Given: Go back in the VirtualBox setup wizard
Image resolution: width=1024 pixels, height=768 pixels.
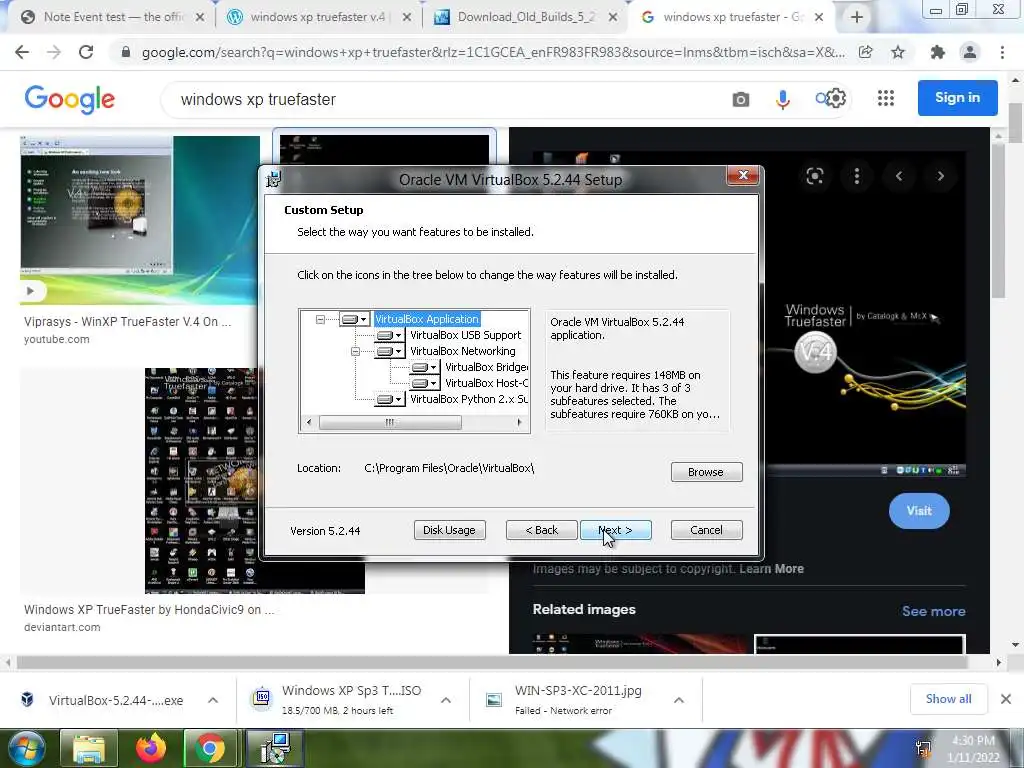Looking at the screenshot, I should tap(541, 530).
